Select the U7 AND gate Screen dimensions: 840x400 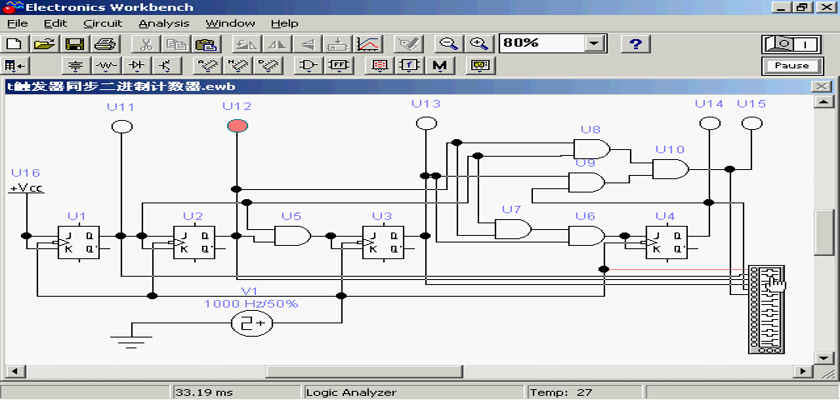(513, 229)
